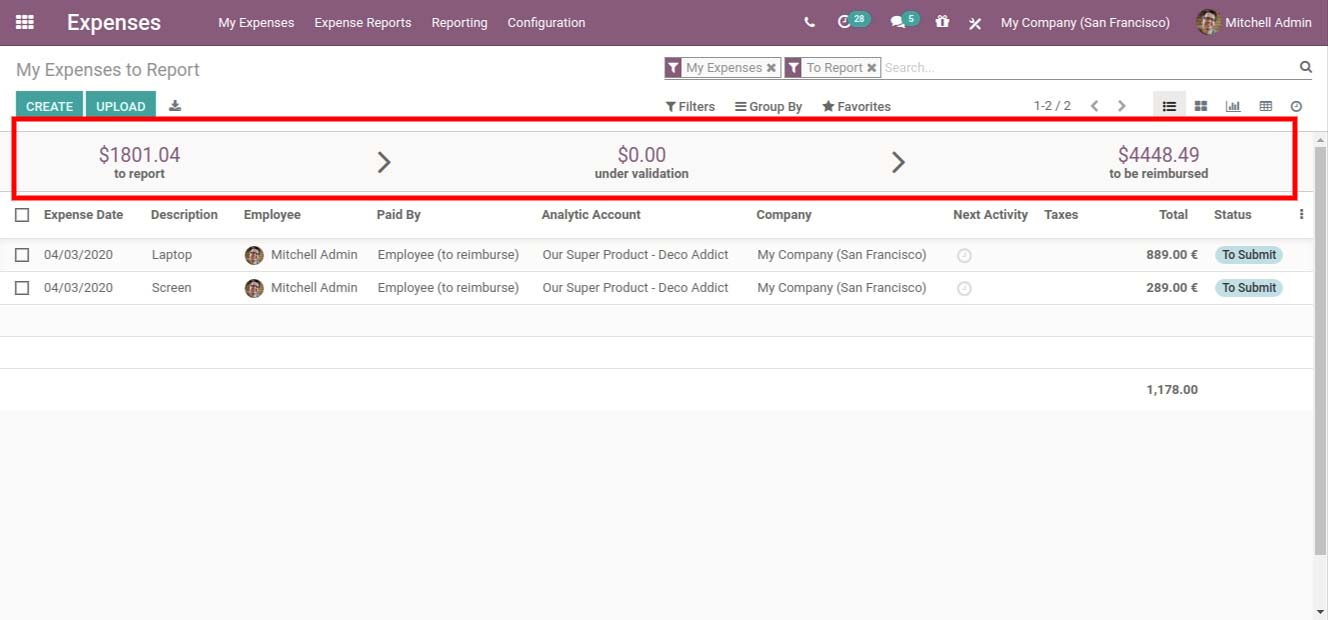Click the search input field
1328x620 pixels.
click(x=1088, y=68)
